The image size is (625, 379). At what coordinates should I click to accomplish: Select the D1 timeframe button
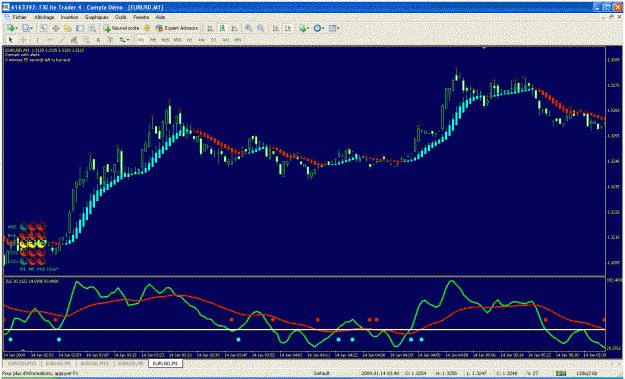(x=214, y=39)
